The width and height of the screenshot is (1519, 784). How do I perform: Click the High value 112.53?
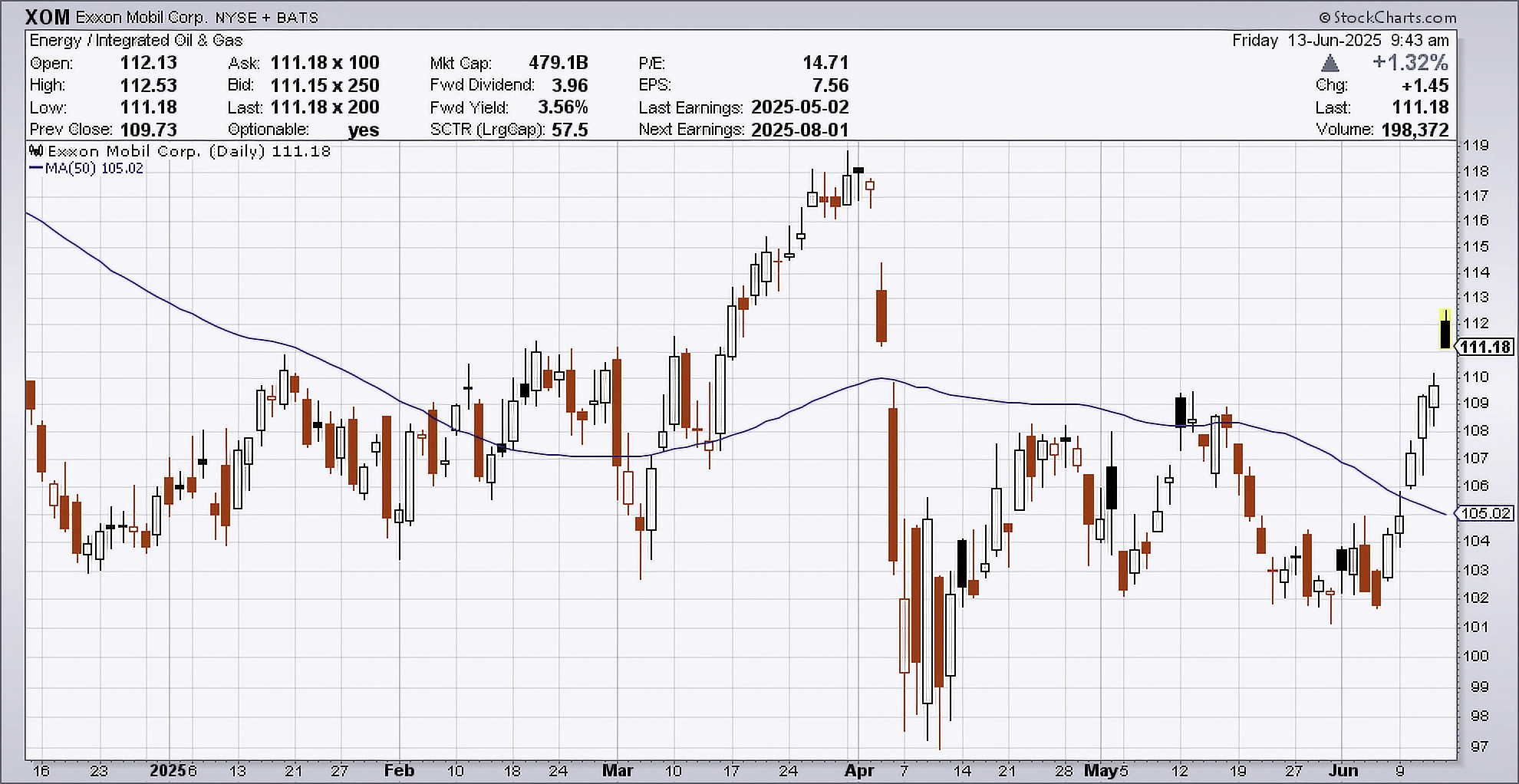pyautogui.click(x=148, y=85)
